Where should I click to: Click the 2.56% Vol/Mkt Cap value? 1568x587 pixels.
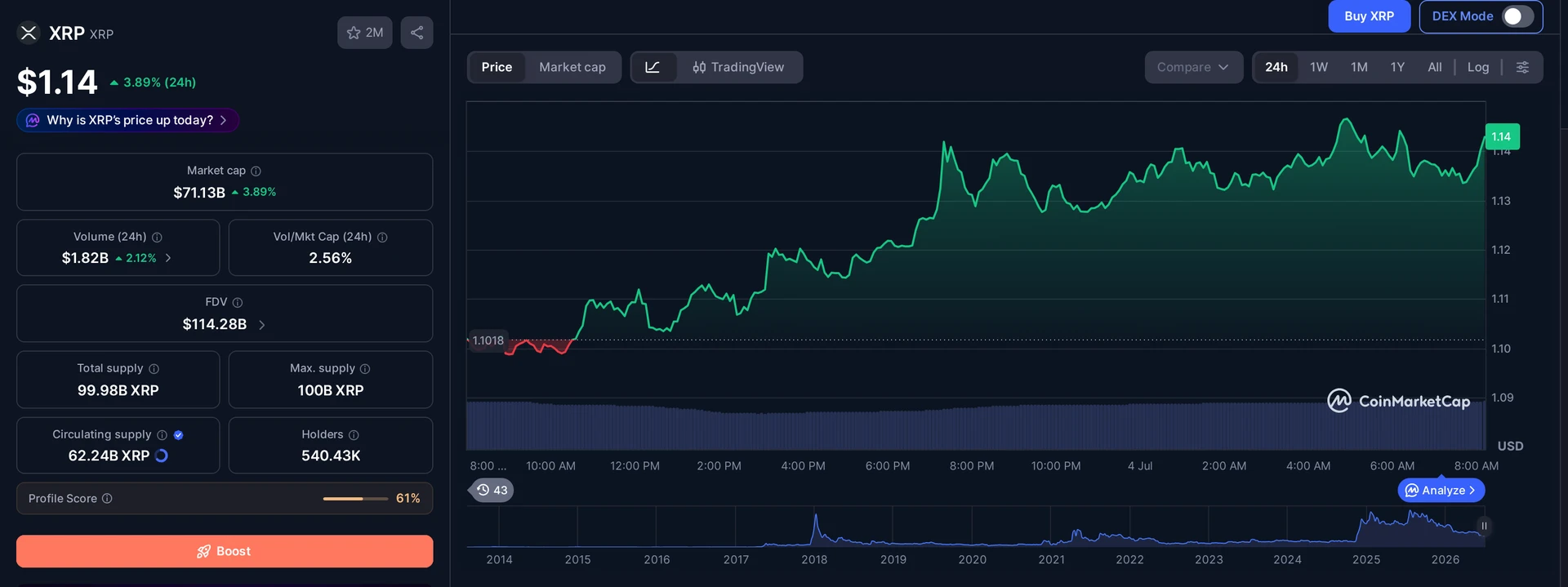[331, 258]
